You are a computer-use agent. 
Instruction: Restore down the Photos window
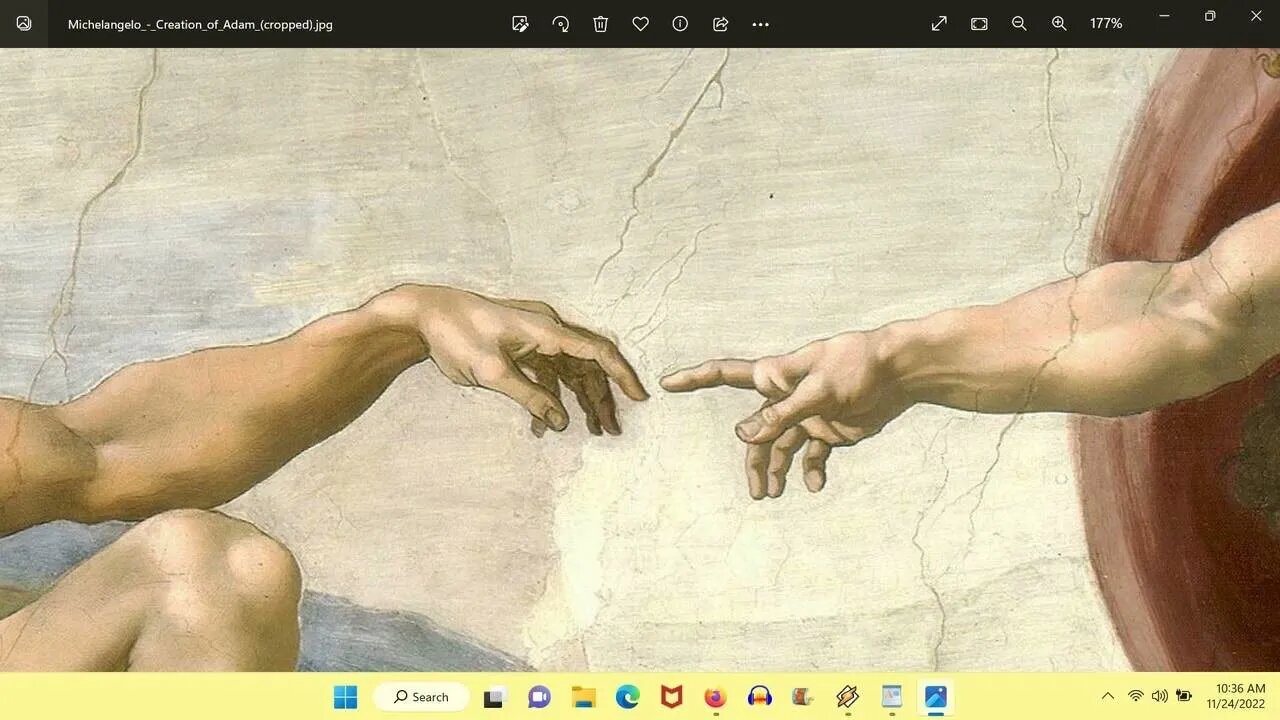1210,16
